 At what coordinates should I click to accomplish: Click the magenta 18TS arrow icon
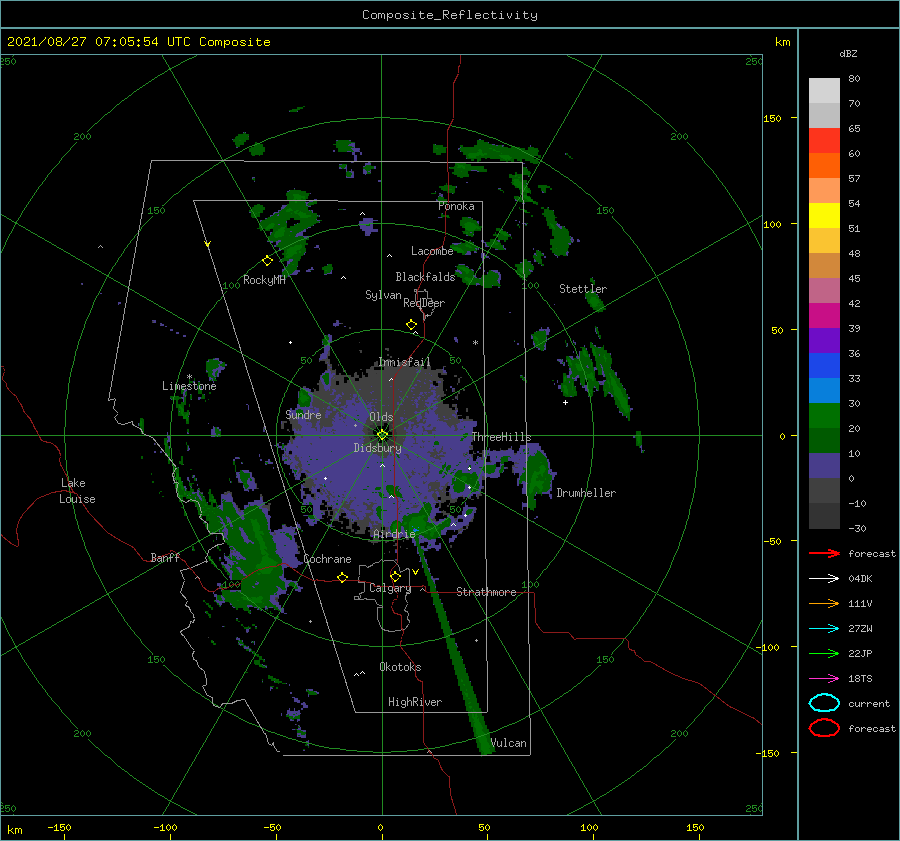tap(824, 679)
